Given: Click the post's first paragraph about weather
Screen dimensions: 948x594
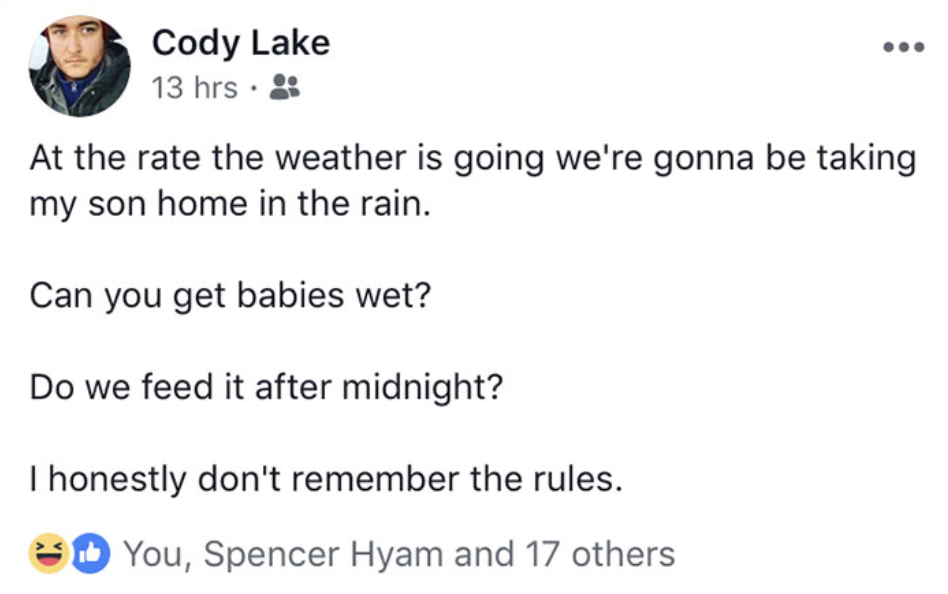Looking at the screenshot, I should [473, 181].
